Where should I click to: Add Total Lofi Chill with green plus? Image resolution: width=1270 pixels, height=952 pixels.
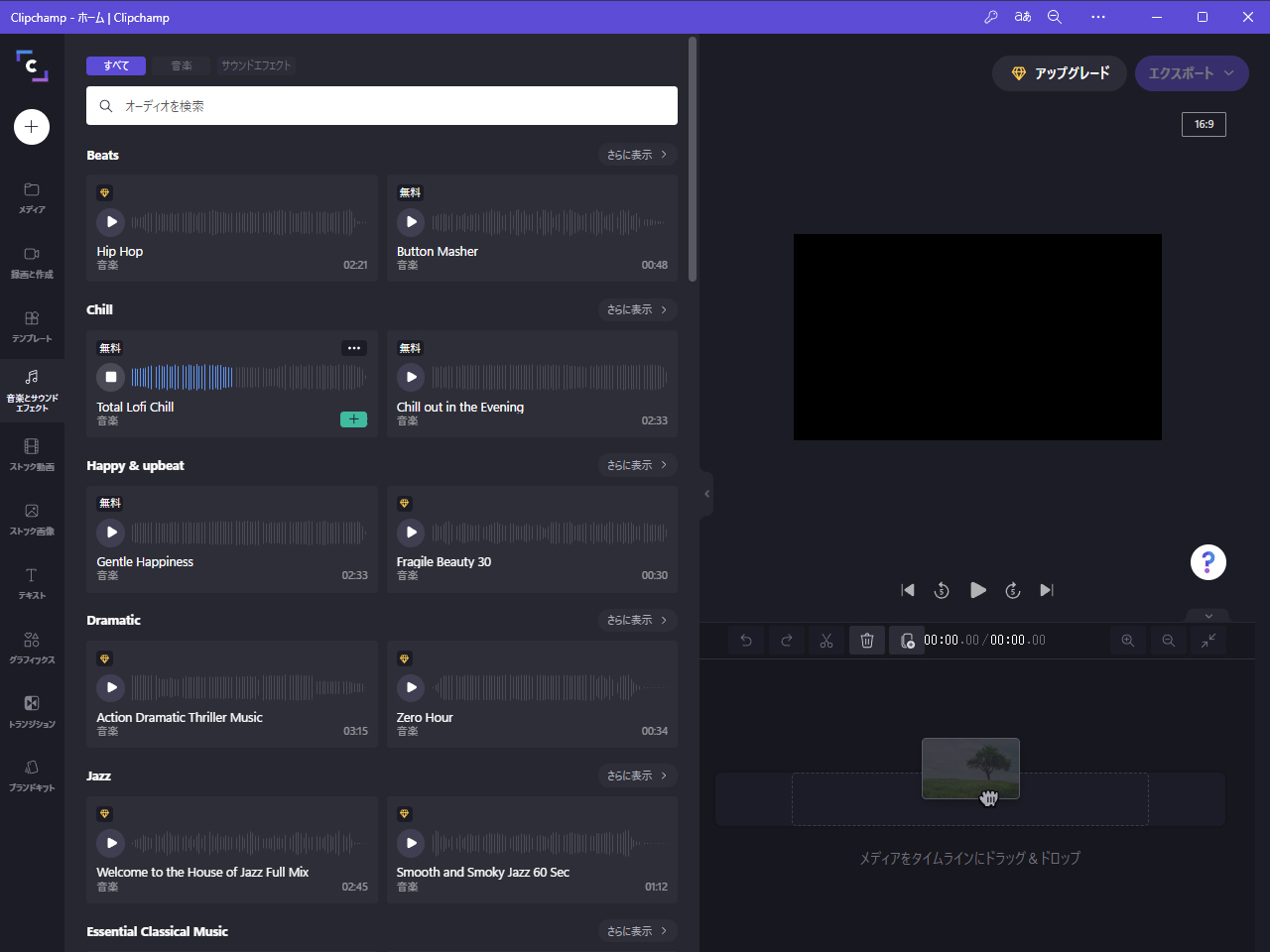pyautogui.click(x=354, y=419)
